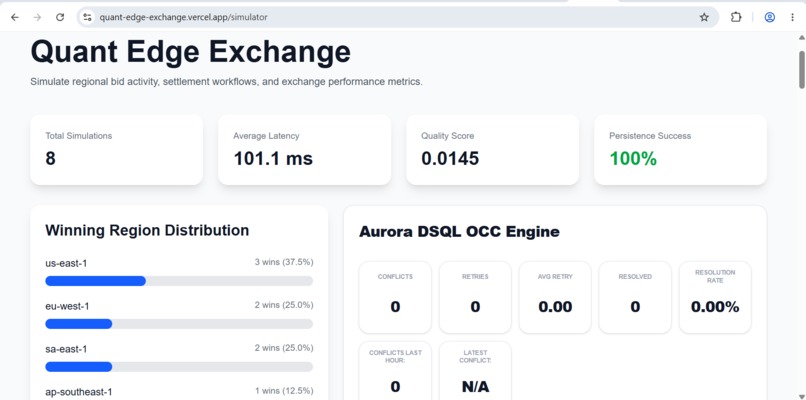Open the Extensions puzzle icon
Image resolution: width=806 pixels, height=400 pixels.
point(736,17)
